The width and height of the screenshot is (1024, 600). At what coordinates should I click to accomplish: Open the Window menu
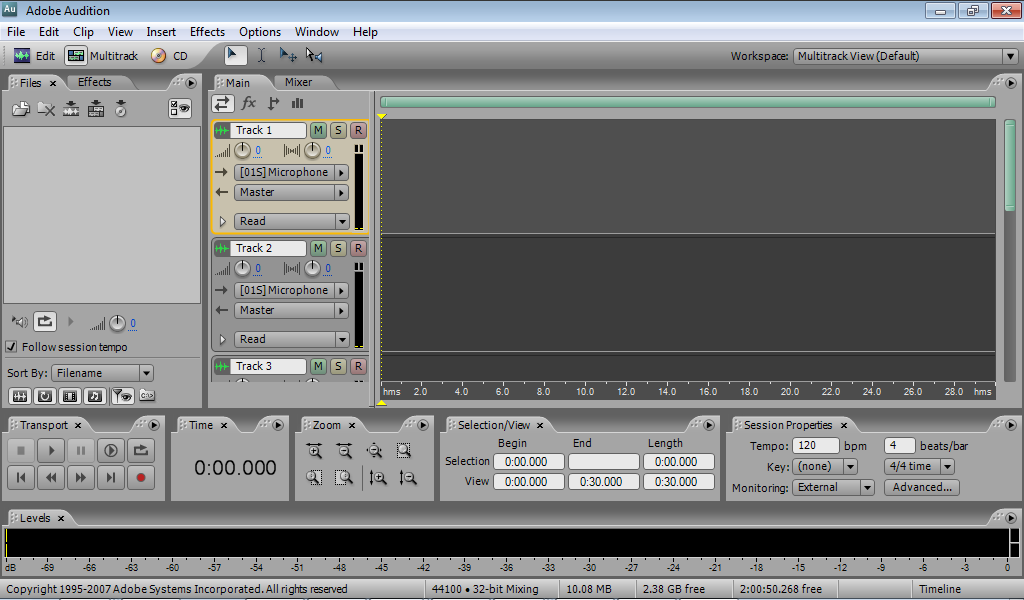pos(317,31)
